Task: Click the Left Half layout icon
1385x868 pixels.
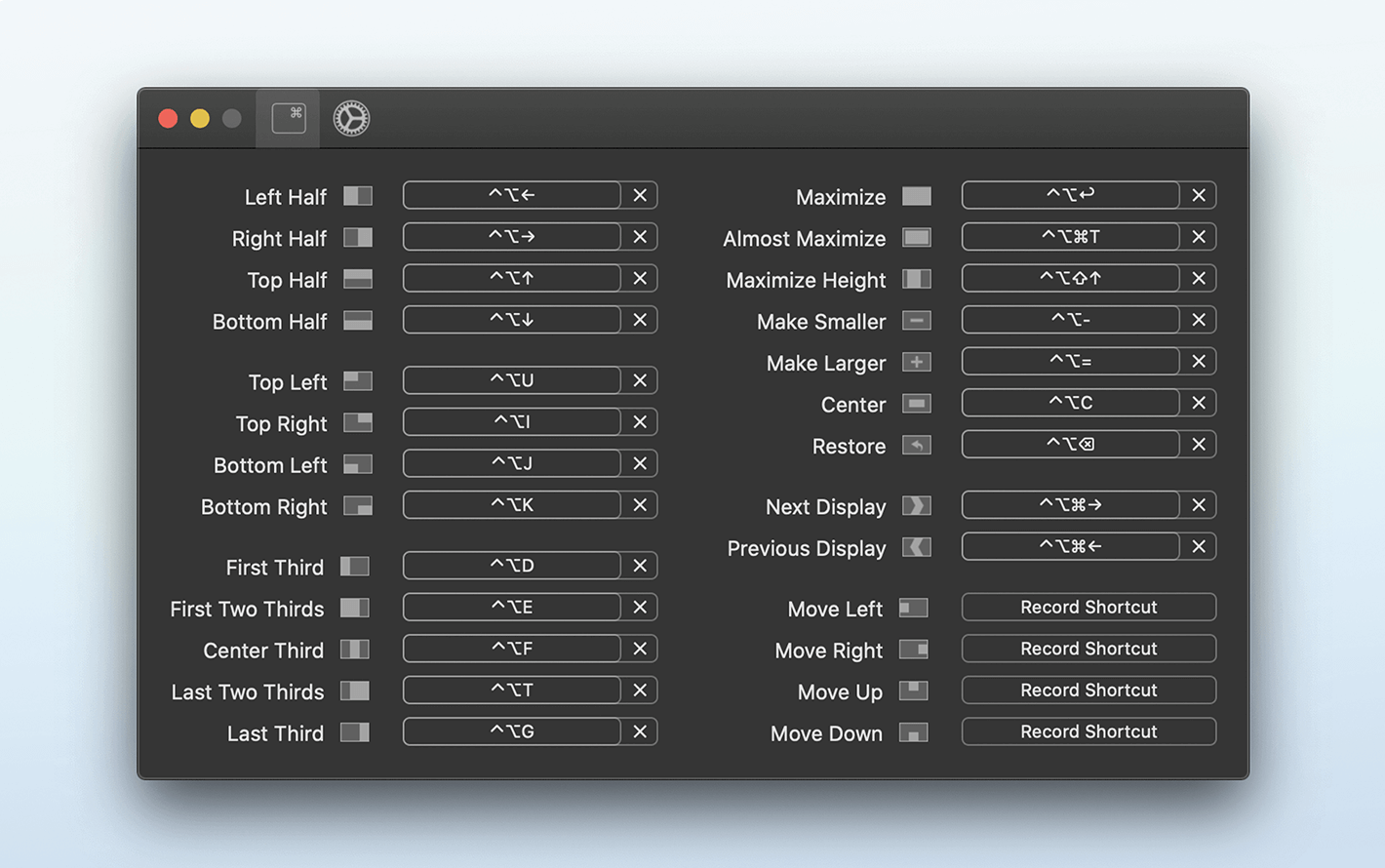Action: 358,196
